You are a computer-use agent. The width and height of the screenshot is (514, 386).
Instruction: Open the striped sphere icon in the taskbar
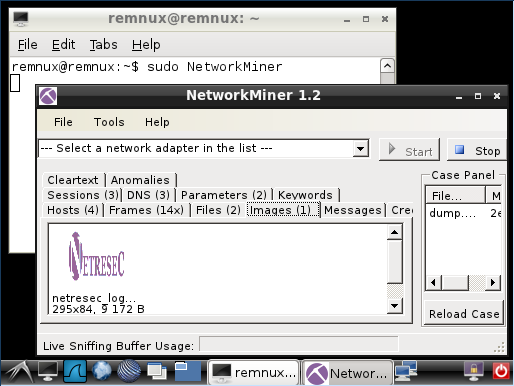point(129,371)
